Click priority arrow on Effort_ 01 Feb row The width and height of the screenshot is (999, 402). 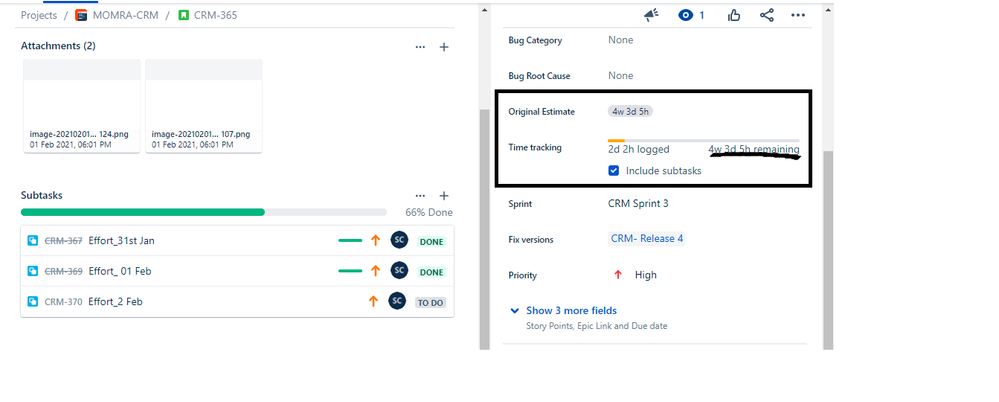click(375, 271)
